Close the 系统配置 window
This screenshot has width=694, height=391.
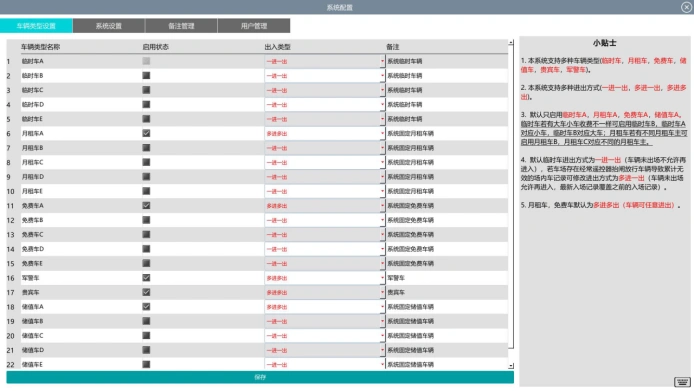pyautogui.click(x=686, y=7)
